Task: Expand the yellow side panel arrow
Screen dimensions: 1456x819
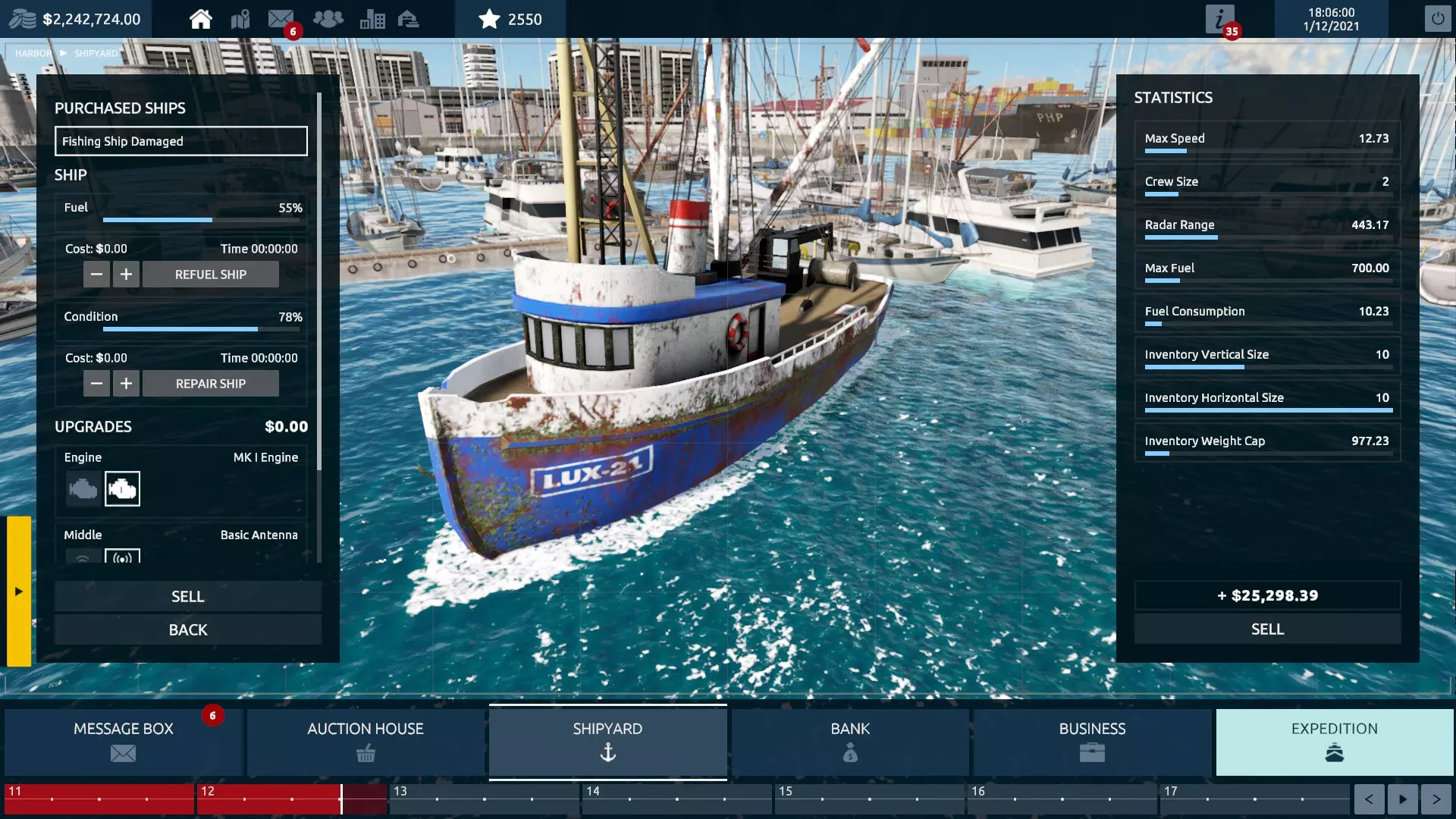Action: click(19, 591)
